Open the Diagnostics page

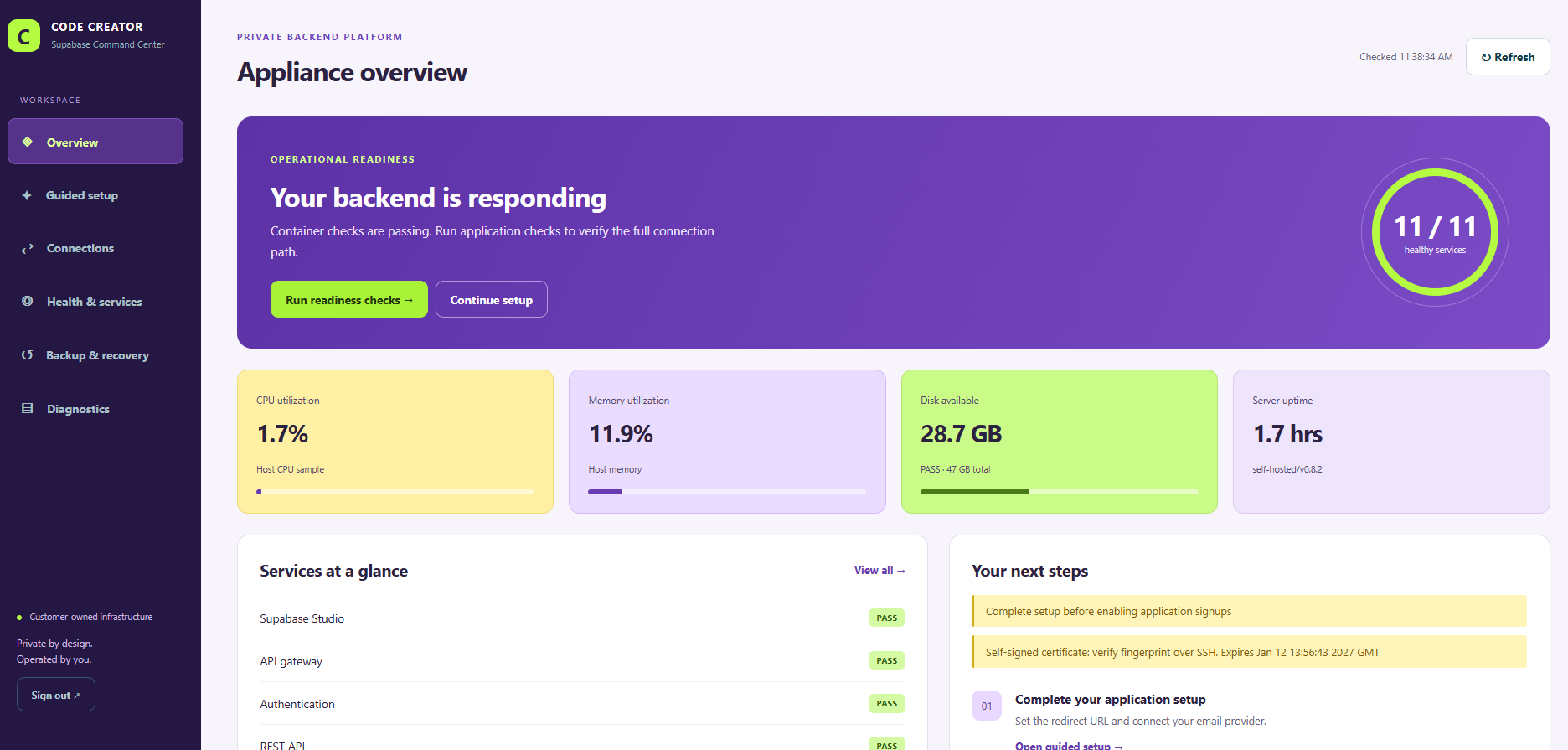tap(95, 409)
